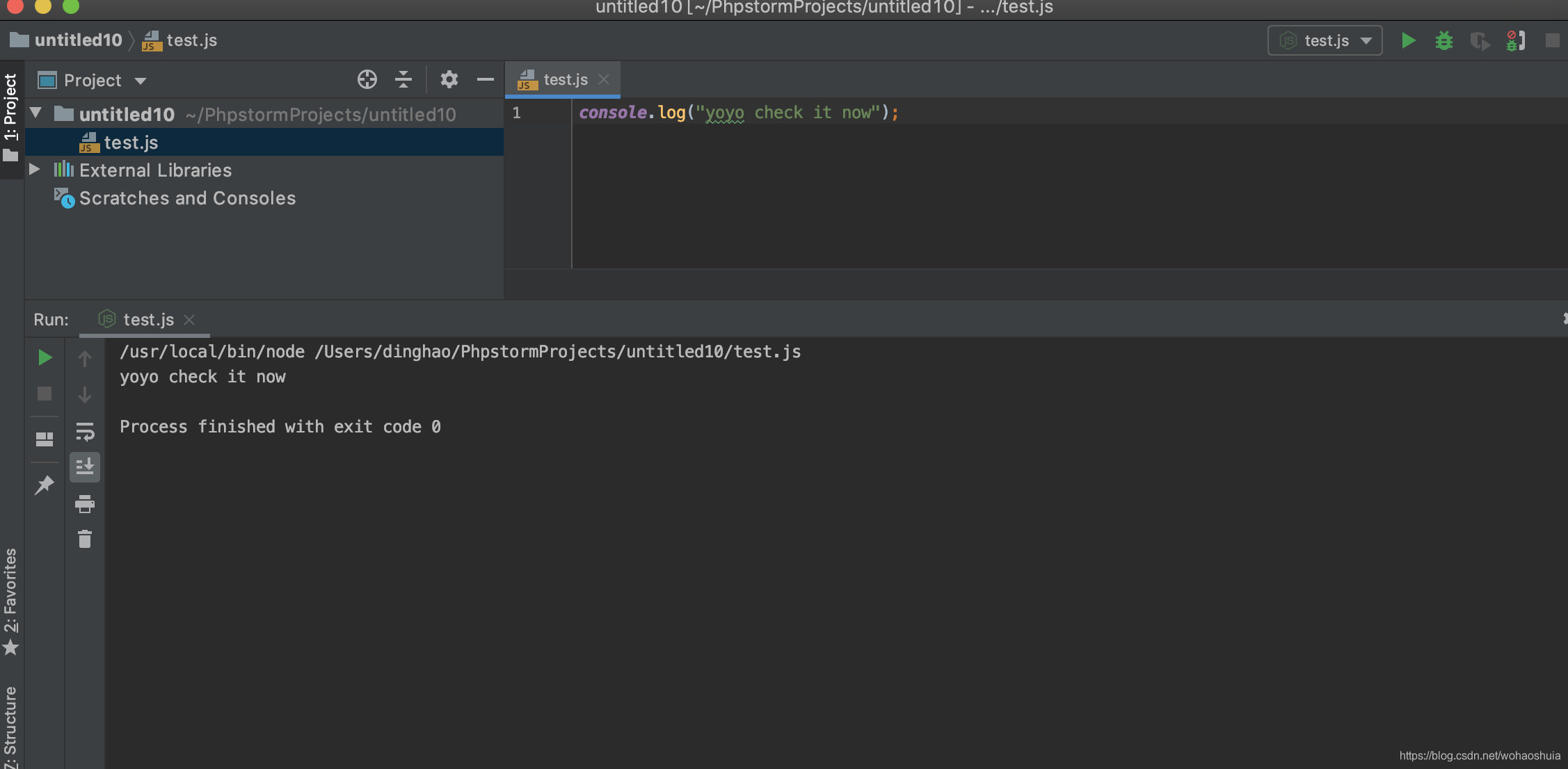This screenshot has width=1568, height=769.
Task: Jump down the stack trace with the down arrow
Action: (85, 395)
